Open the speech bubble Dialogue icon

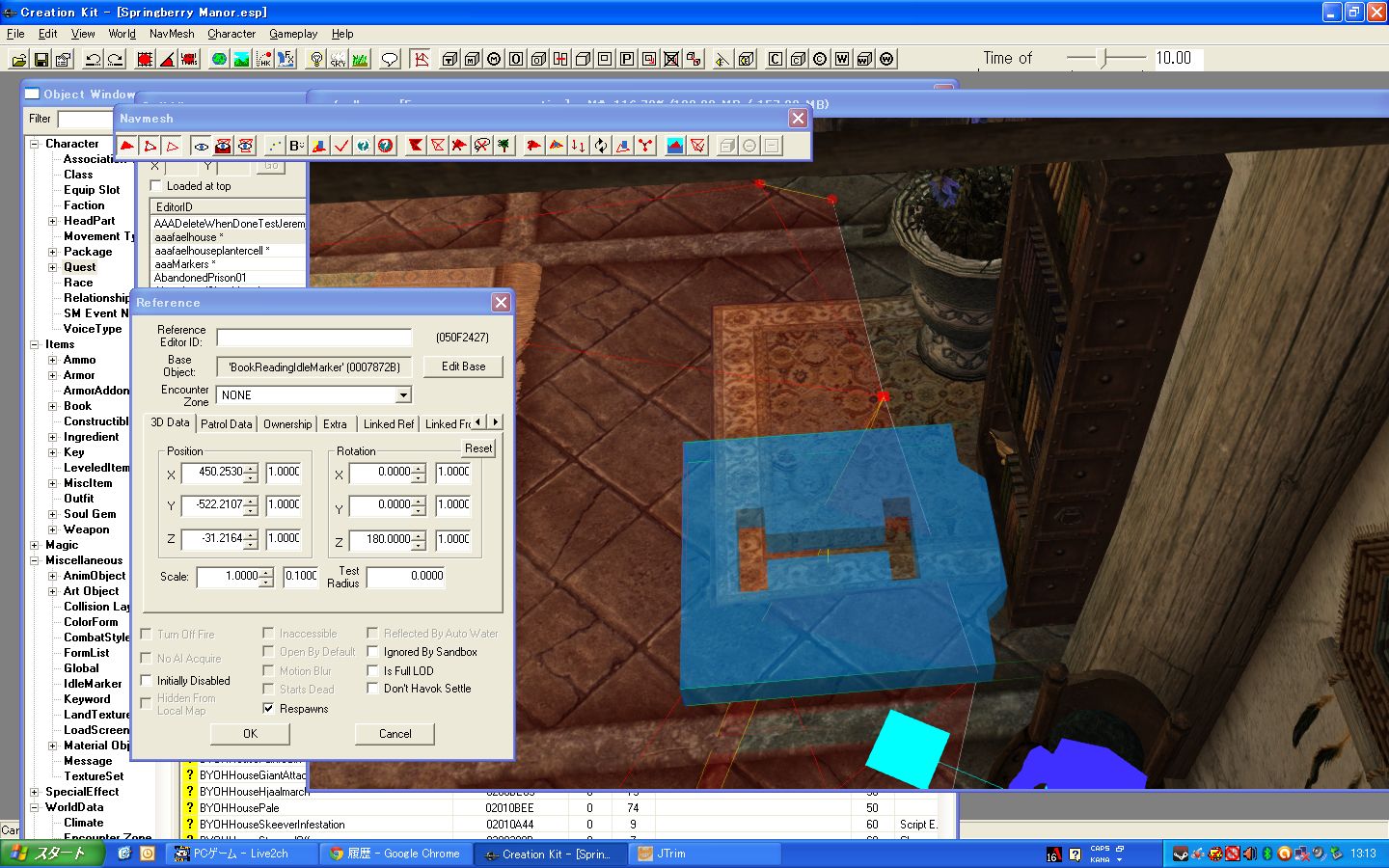390,59
